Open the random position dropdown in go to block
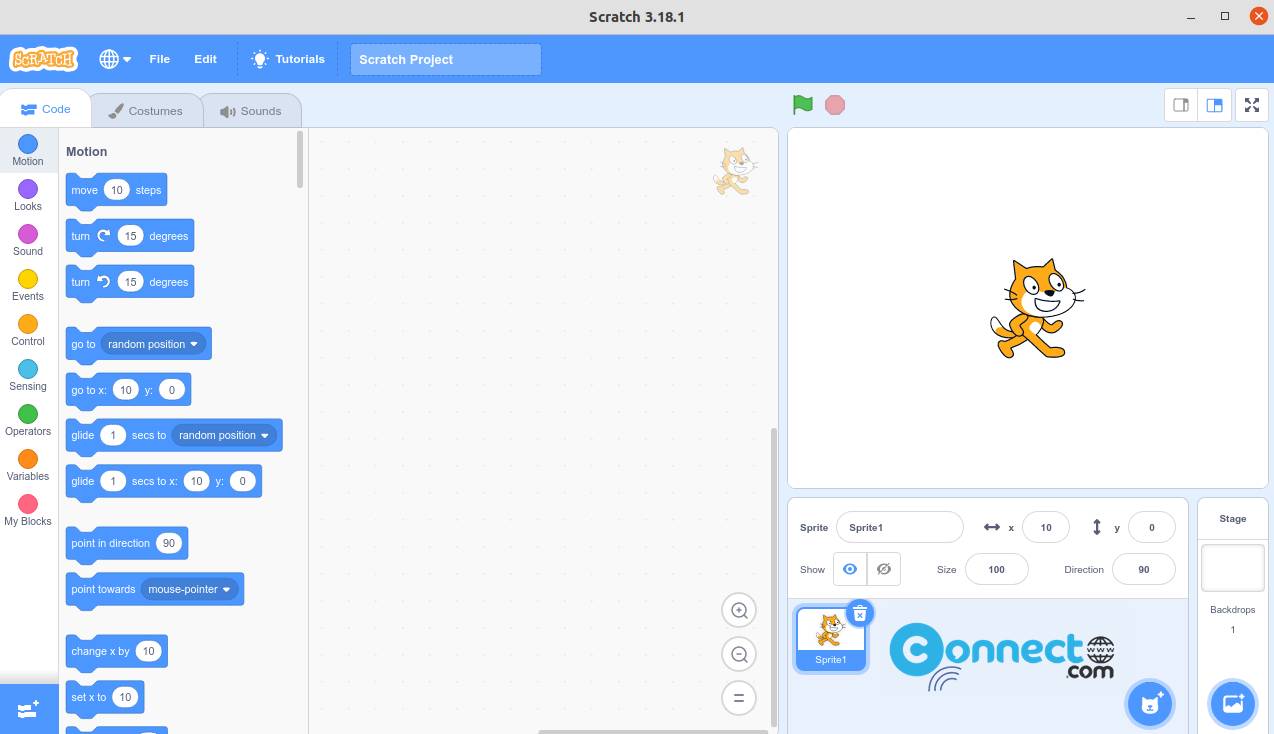This screenshot has width=1274, height=734. pos(196,343)
